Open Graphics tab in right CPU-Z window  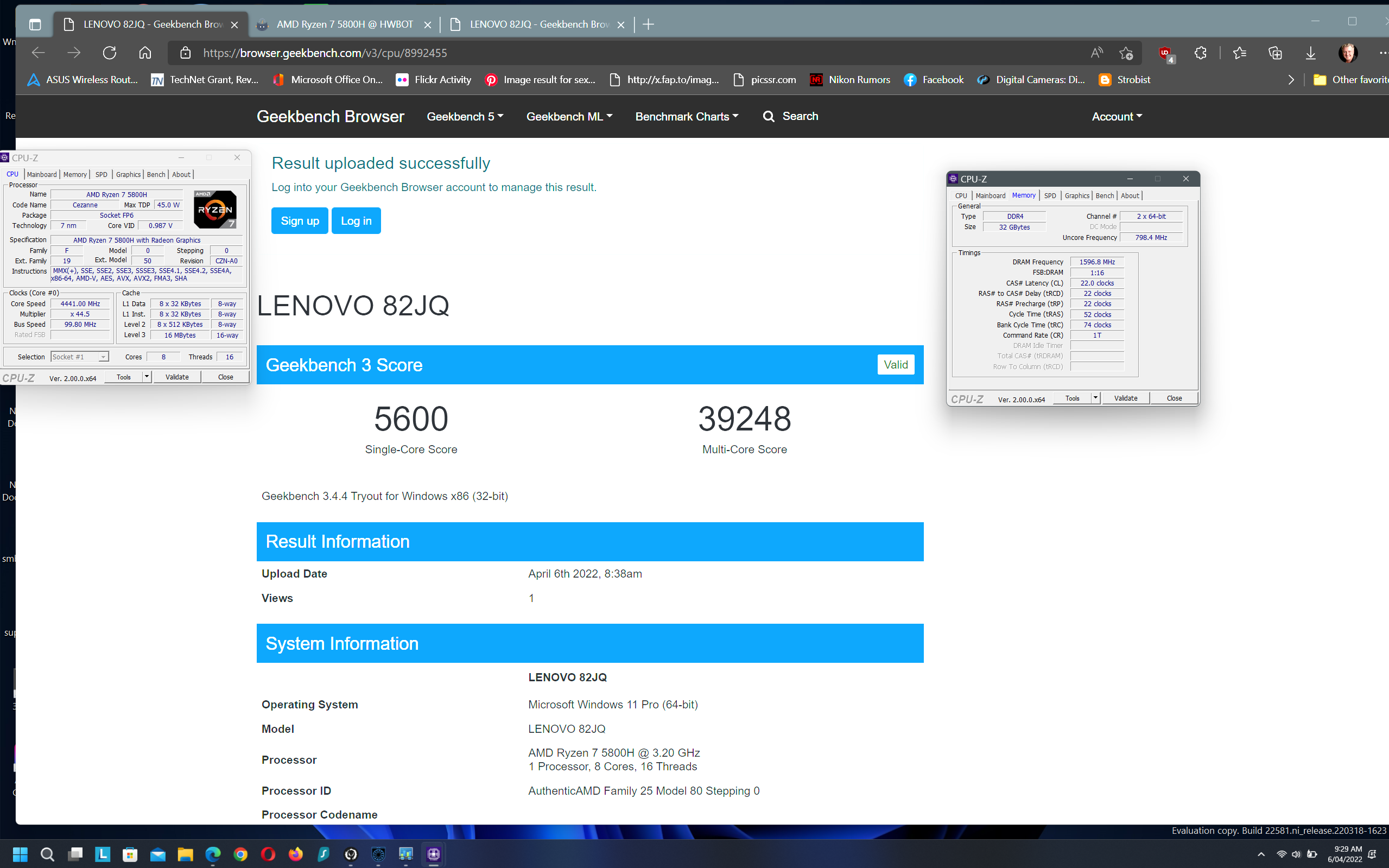click(1077, 196)
